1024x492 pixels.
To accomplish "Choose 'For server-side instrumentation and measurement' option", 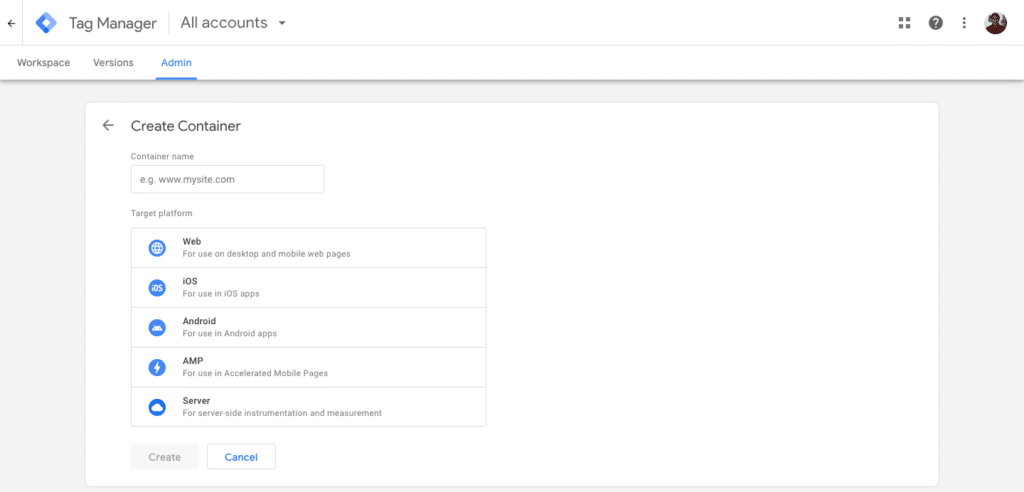I will [x=282, y=413].
